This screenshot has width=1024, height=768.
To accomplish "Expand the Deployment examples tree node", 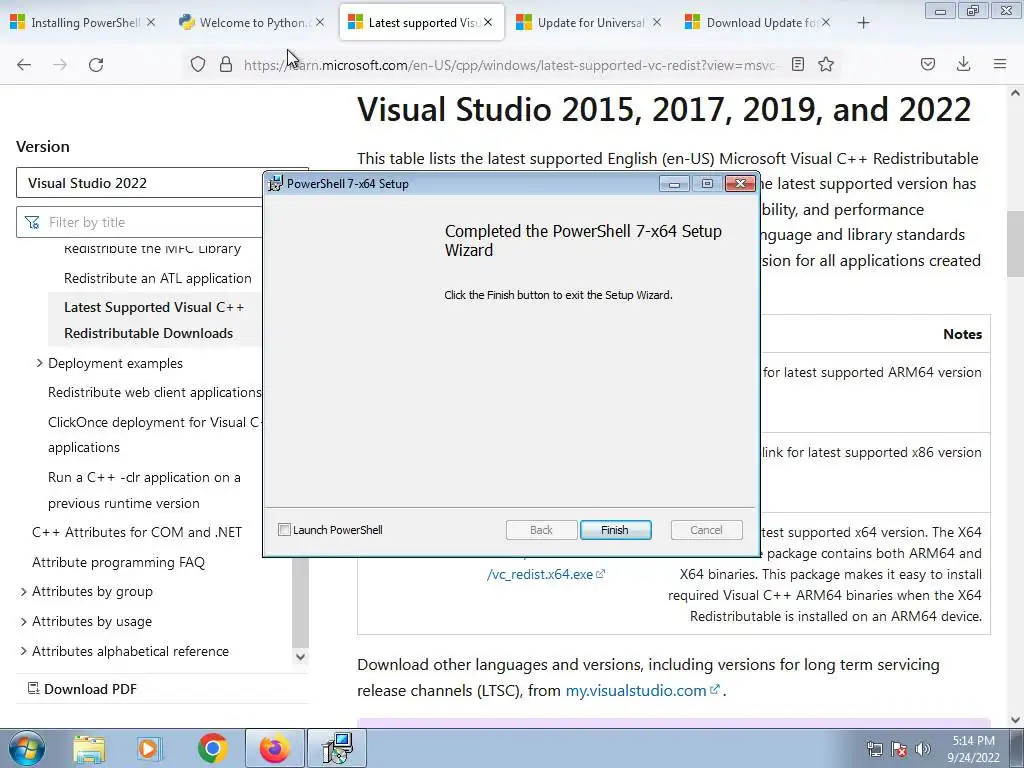I will click(39, 363).
